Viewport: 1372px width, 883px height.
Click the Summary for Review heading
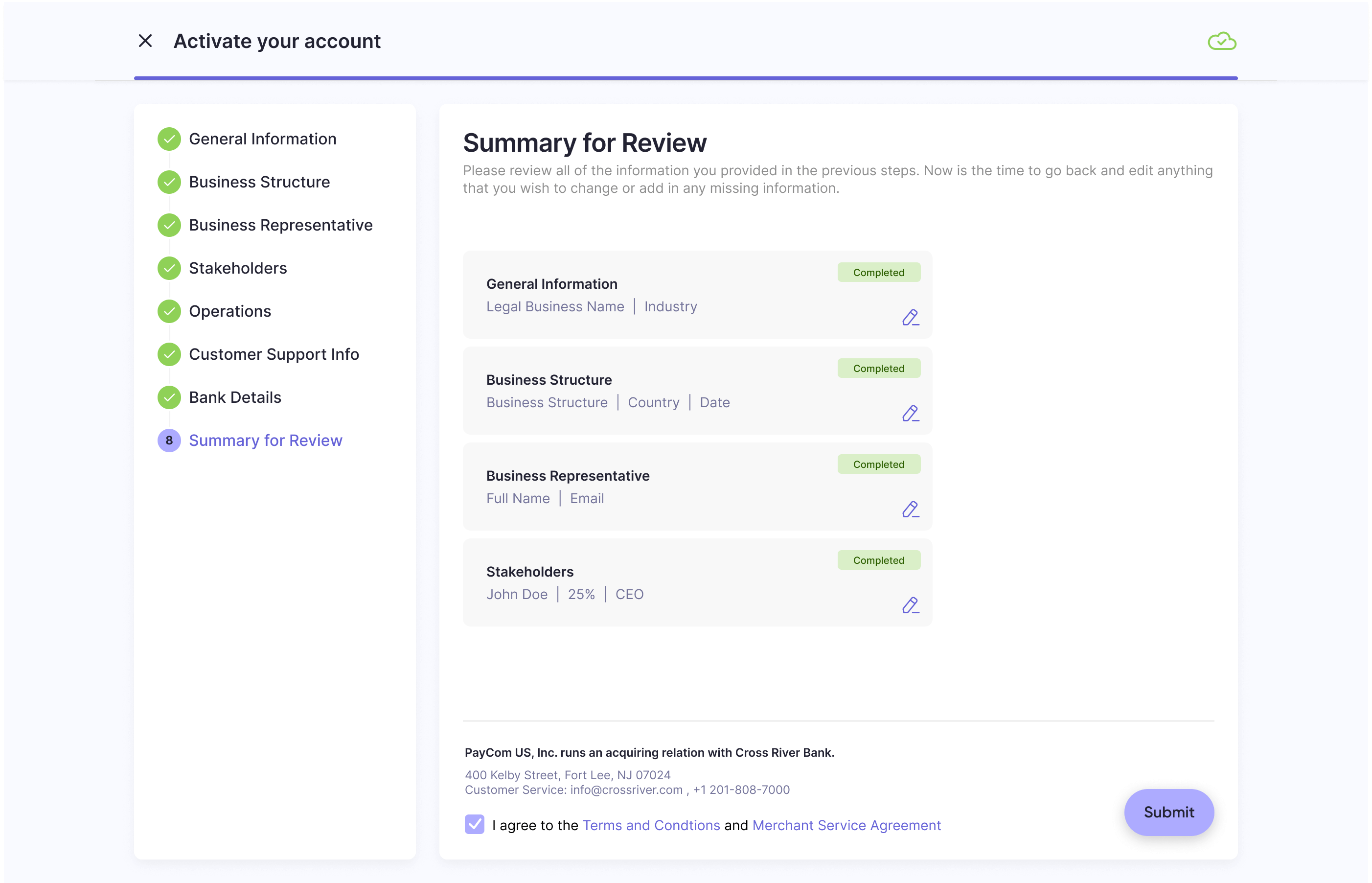(x=585, y=143)
